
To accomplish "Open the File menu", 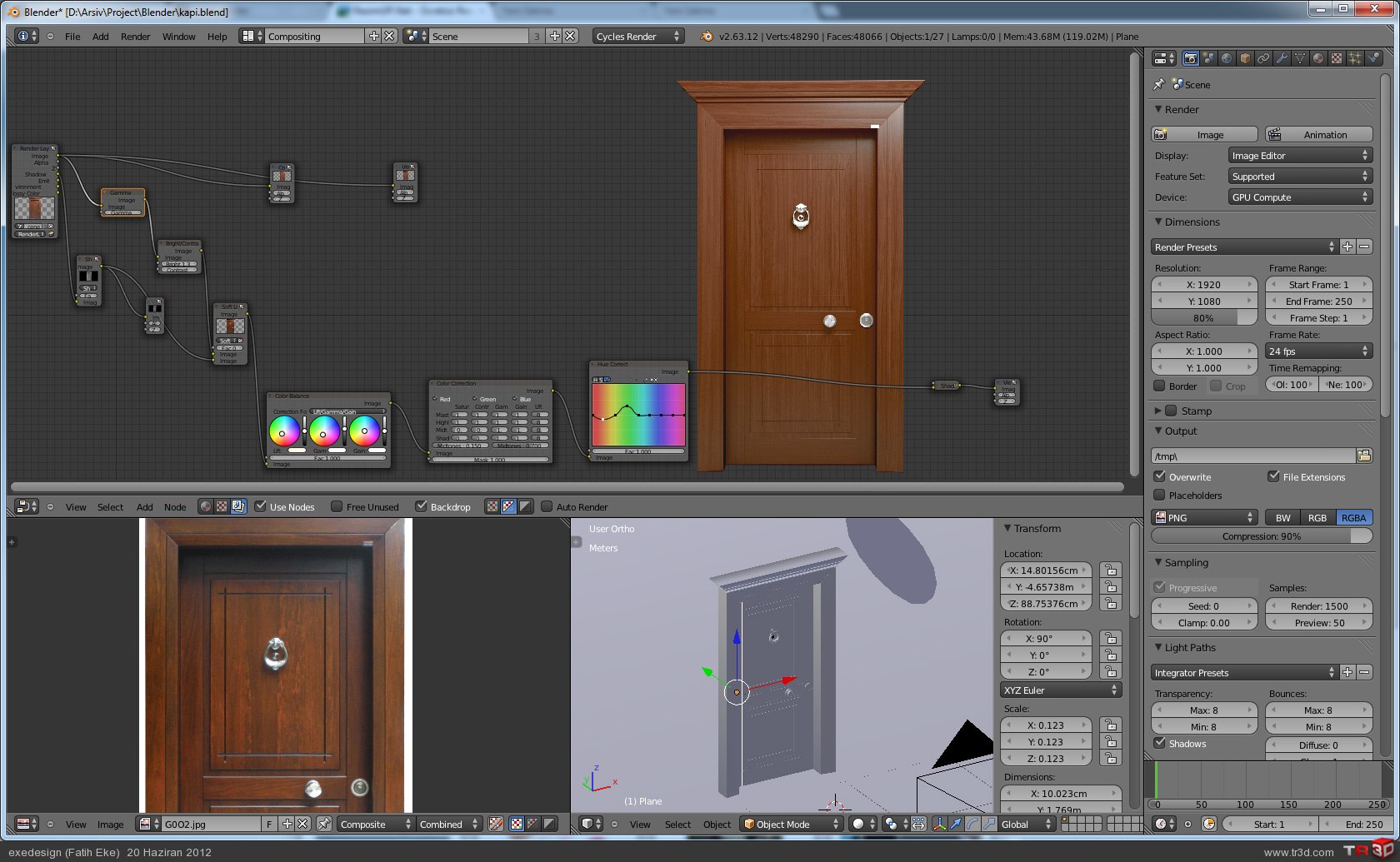I will [x=72, y=36].
